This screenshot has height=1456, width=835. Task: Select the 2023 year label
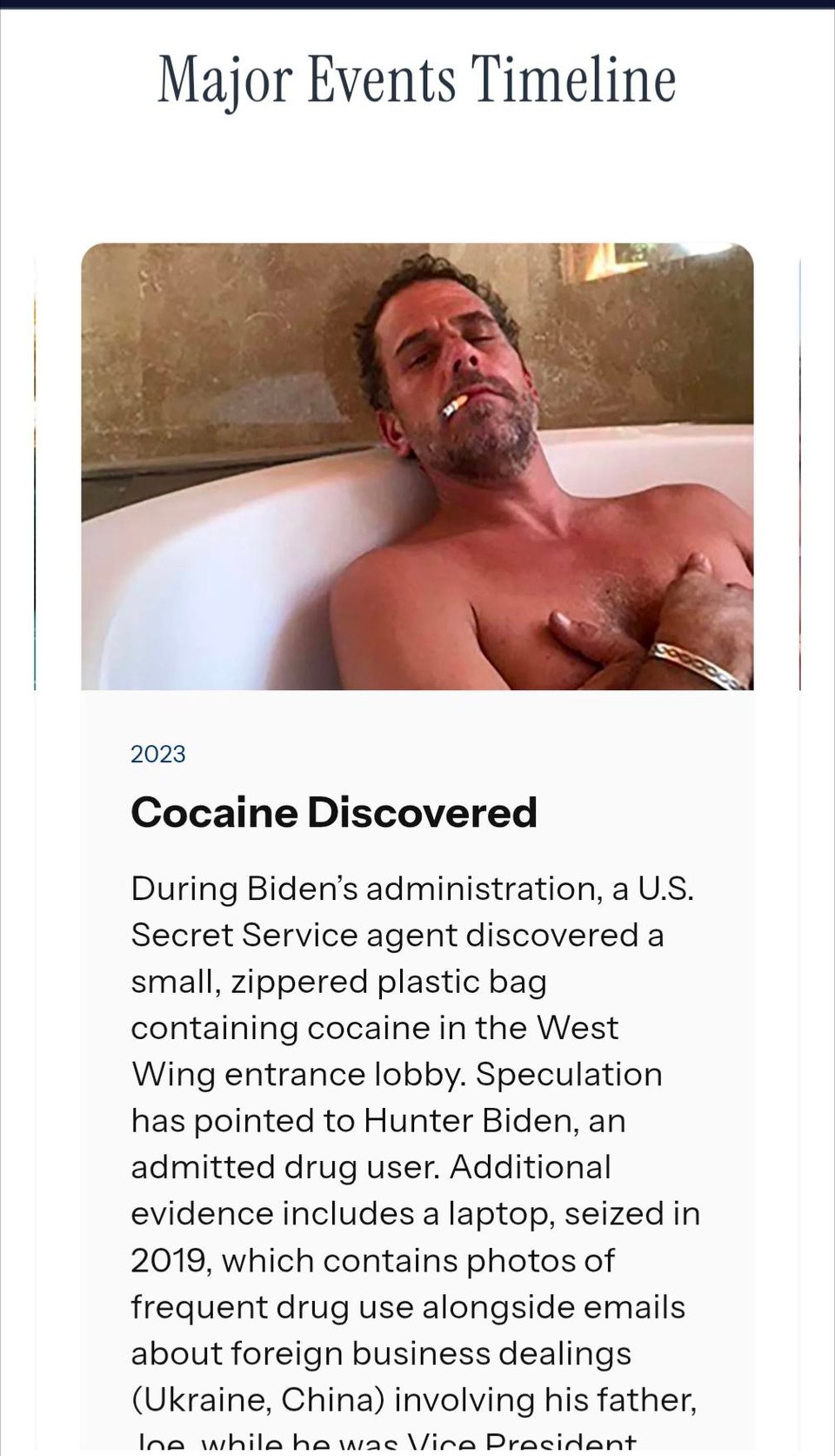tap(157, 754)
